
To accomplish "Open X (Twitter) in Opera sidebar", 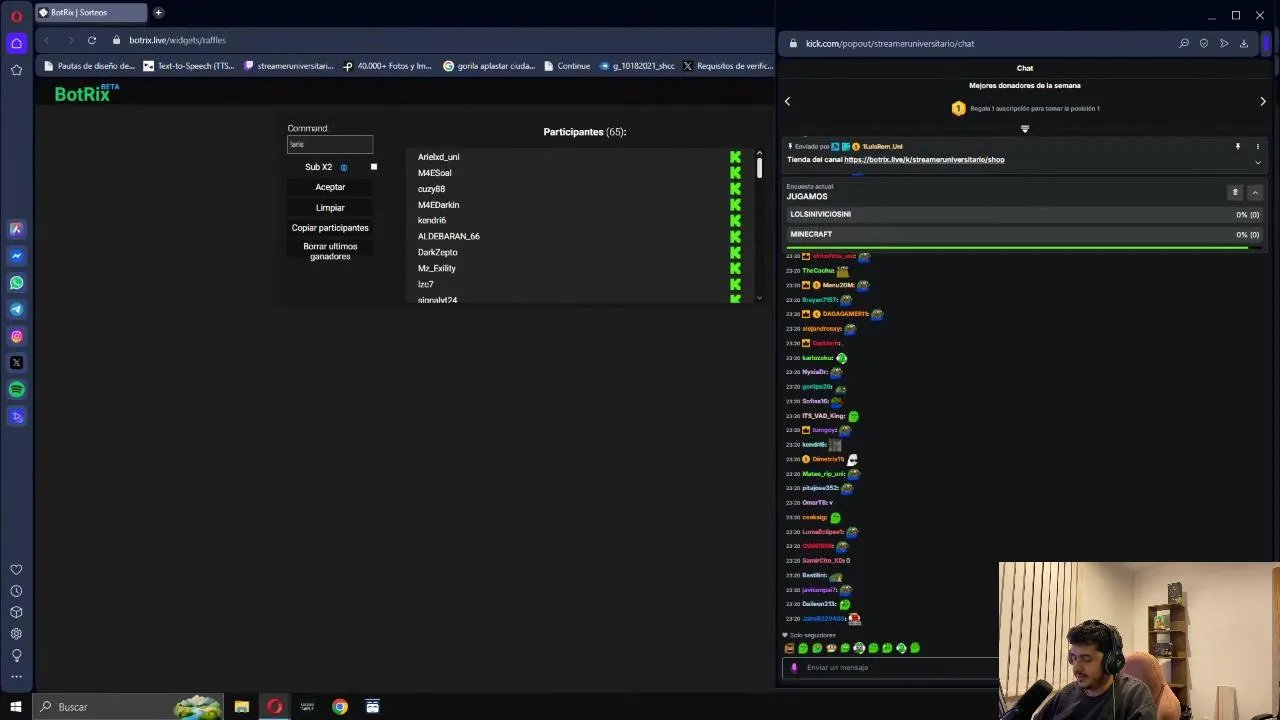I will point(16,363).
